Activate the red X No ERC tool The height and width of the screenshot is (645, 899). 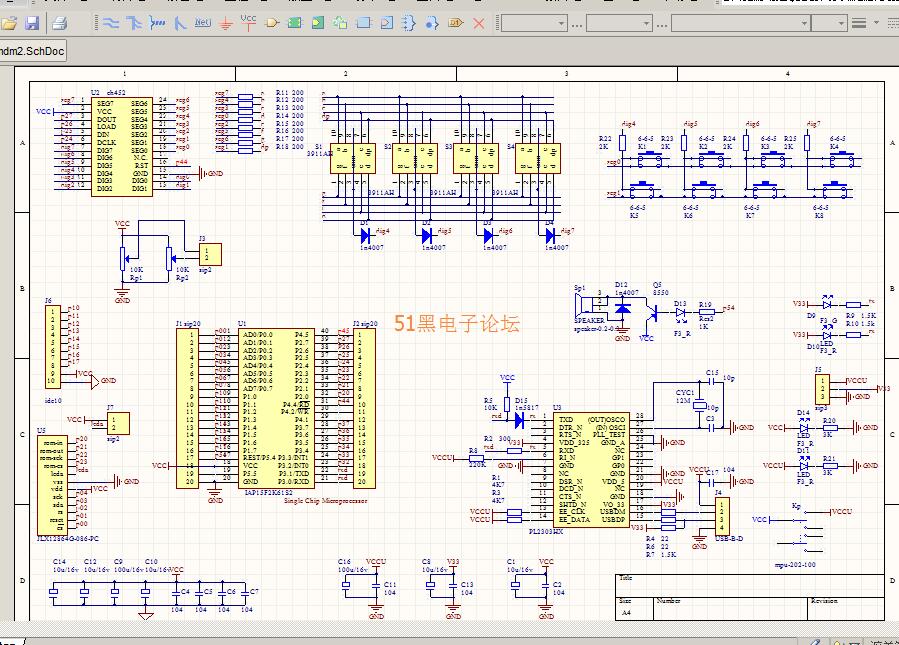479,22
